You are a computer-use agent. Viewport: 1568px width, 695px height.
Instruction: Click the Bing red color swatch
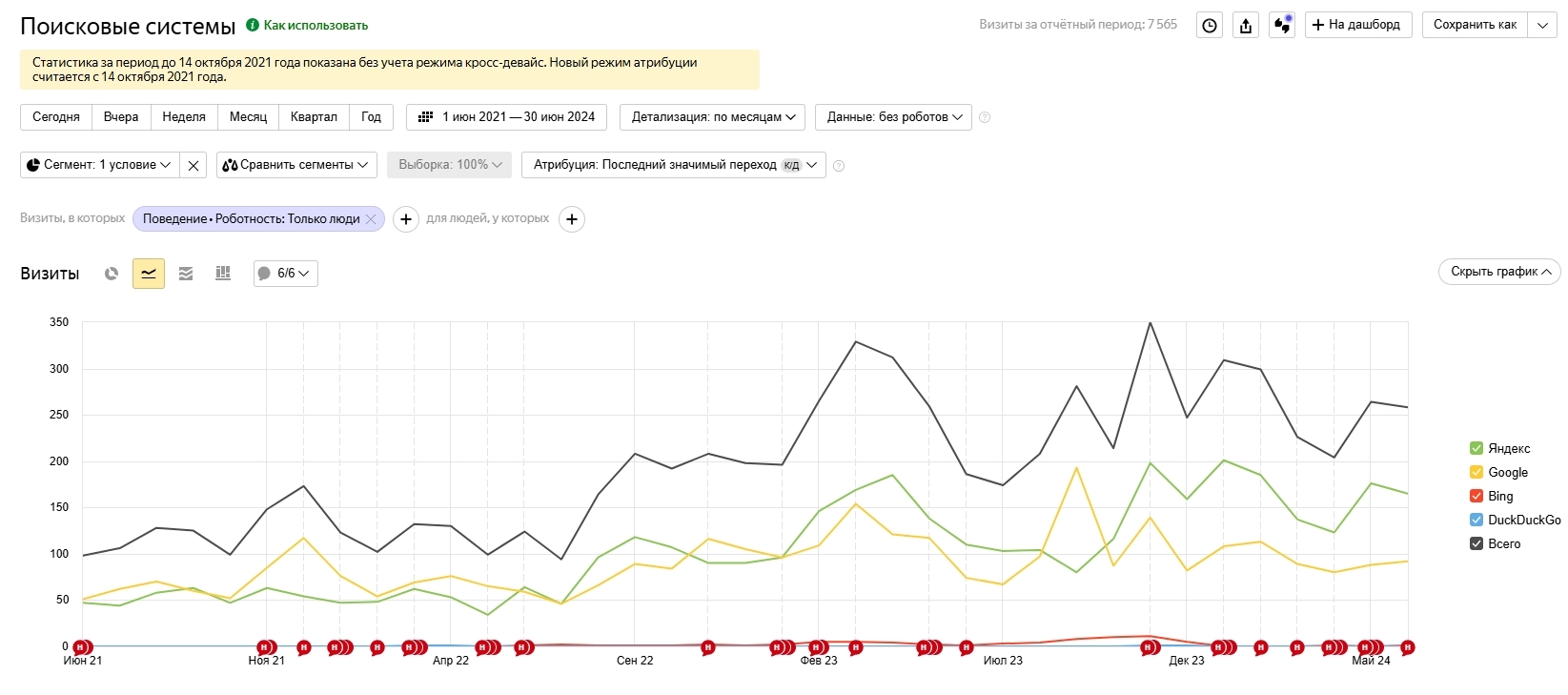1476,496
